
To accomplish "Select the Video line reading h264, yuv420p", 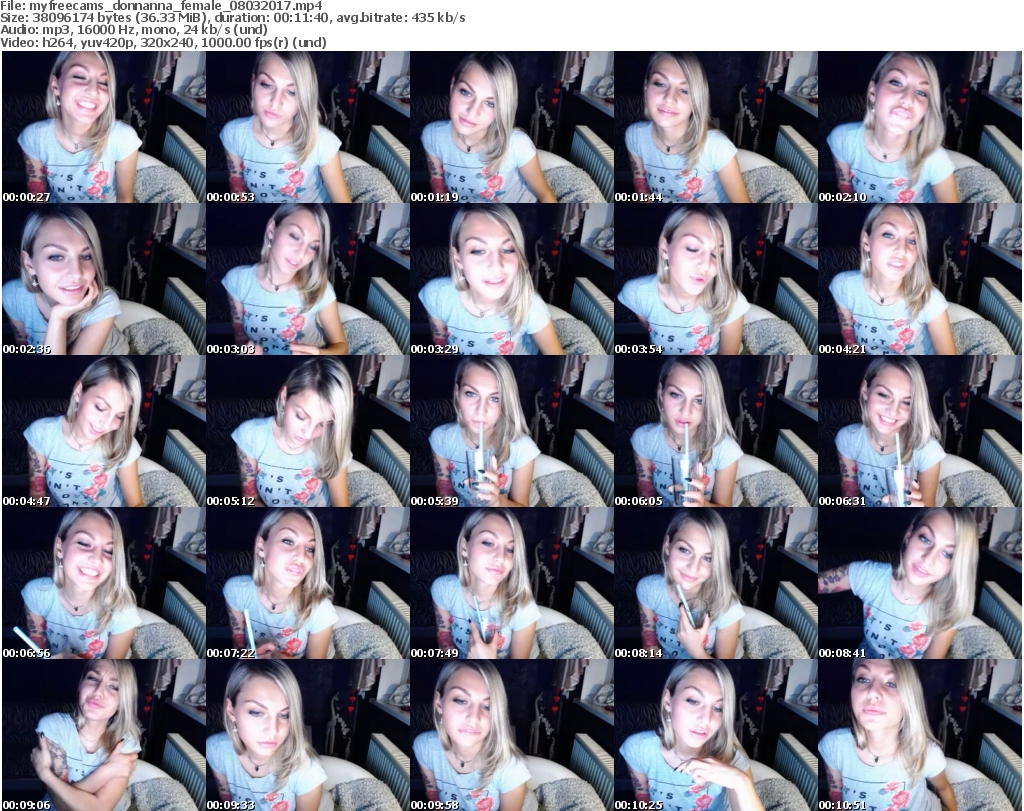I will pyautogui.click(x=163, y=42).
